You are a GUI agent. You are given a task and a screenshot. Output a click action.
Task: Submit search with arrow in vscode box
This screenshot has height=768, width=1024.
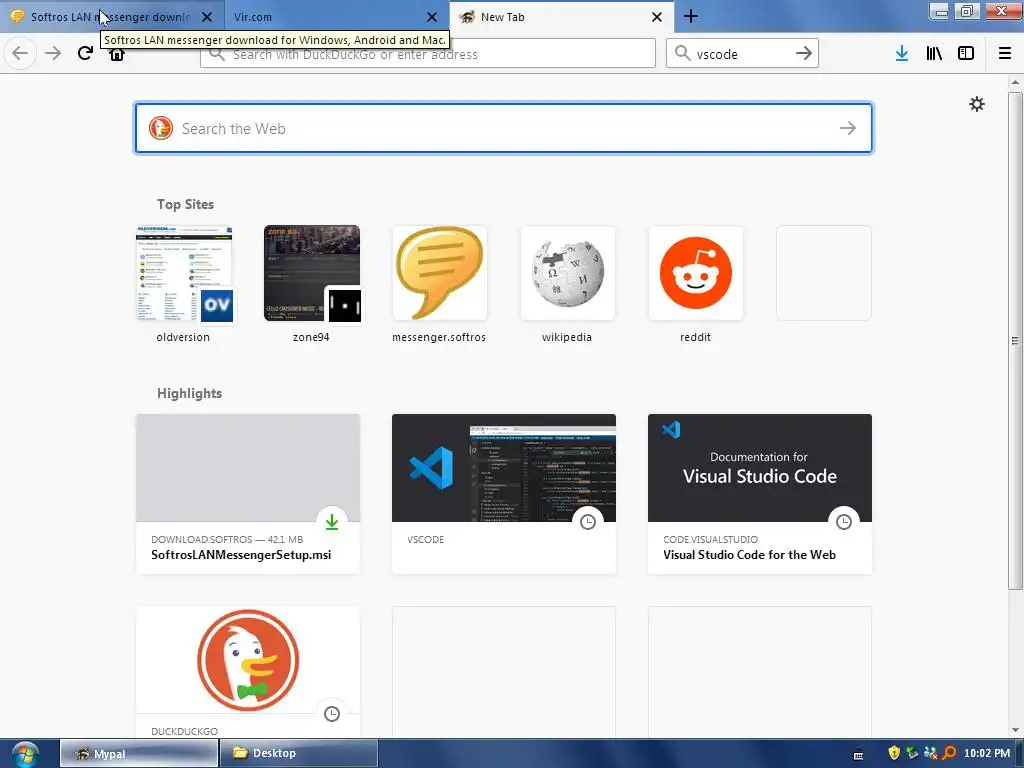pyautogui.click(x=804, y=53)
